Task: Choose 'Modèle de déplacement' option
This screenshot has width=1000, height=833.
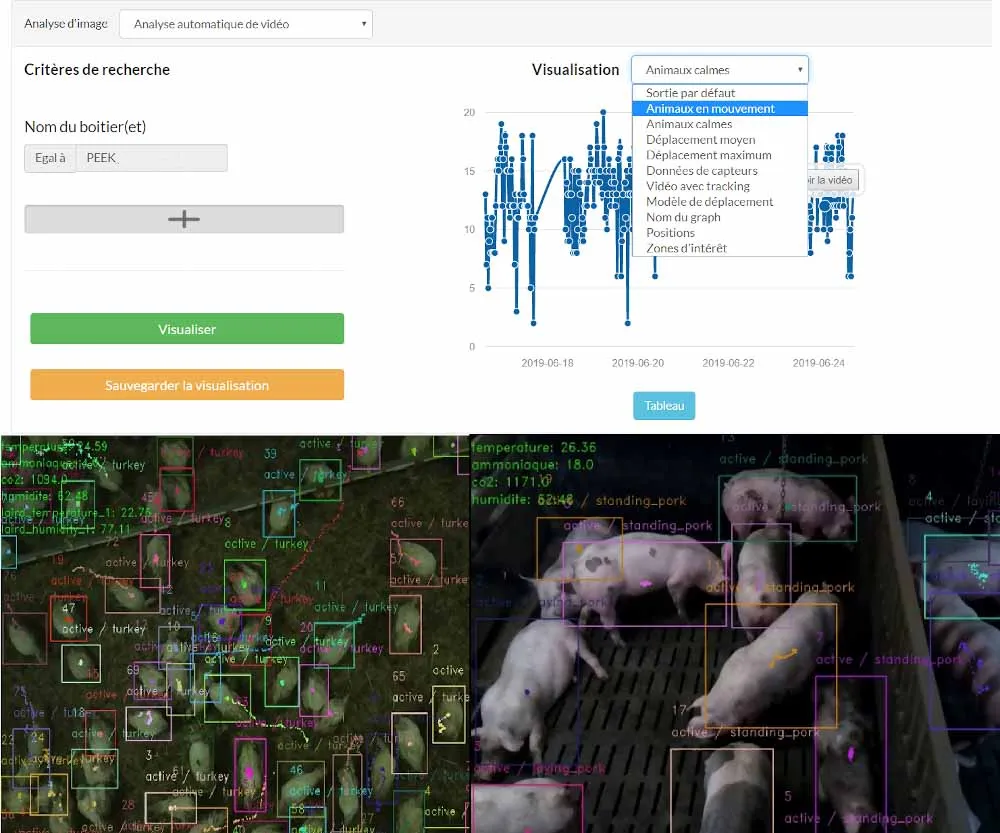Action: click(x=709, y=202)
